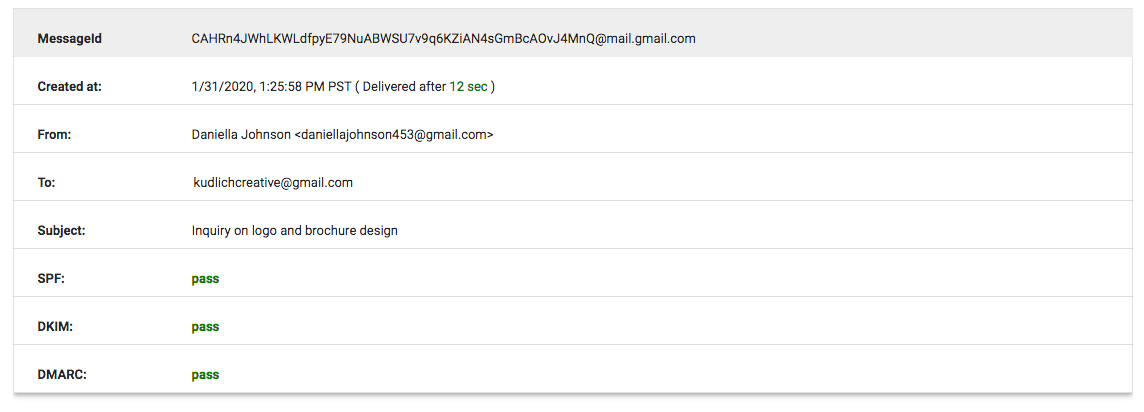Image resolution: width=1144 pixels, height=412 pixels.
Task: Click the To label
Action: click(46, 183)
